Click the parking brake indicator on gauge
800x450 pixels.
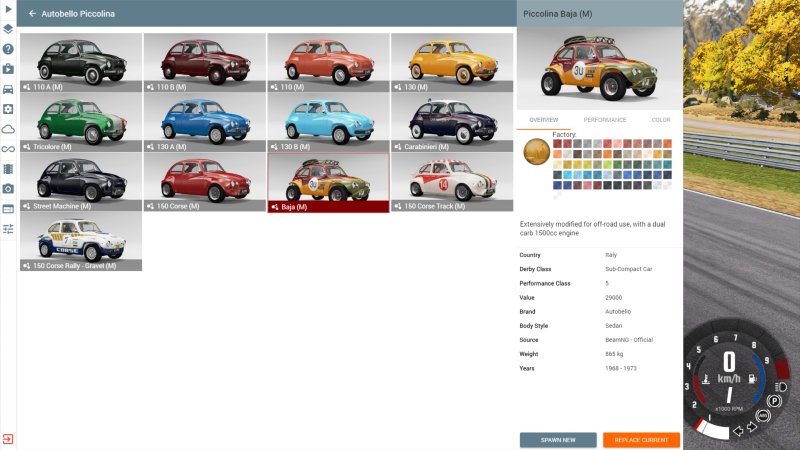coord(774,401)
